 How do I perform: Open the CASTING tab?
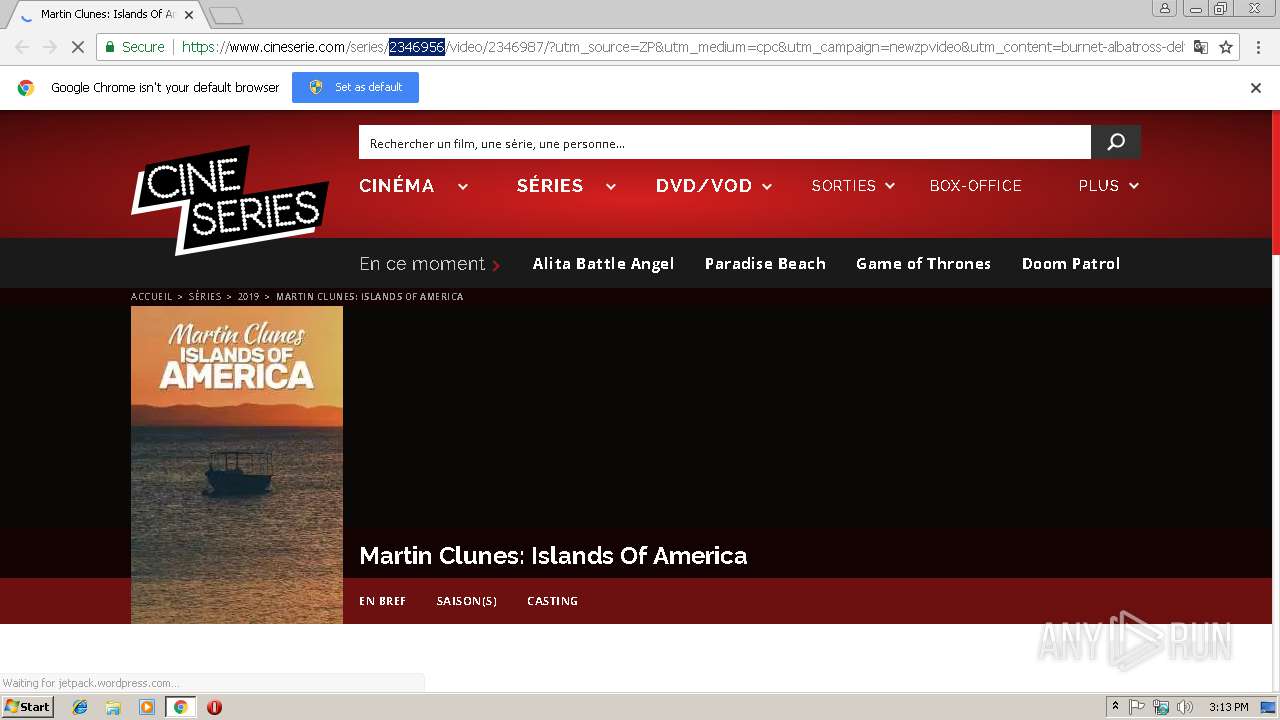click(552, 601)
